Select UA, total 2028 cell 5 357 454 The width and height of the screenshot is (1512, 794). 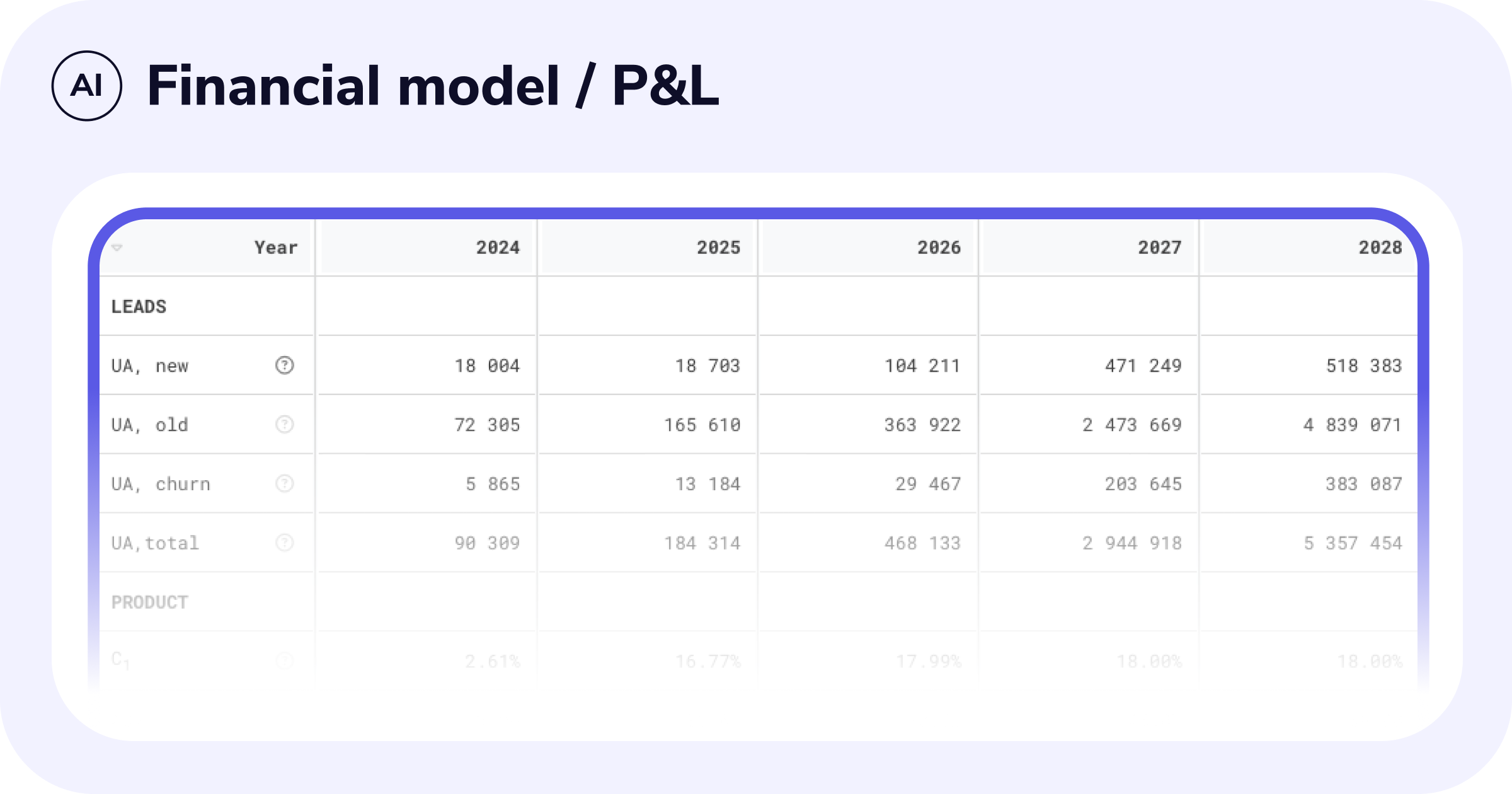(x=1353, y=543)
